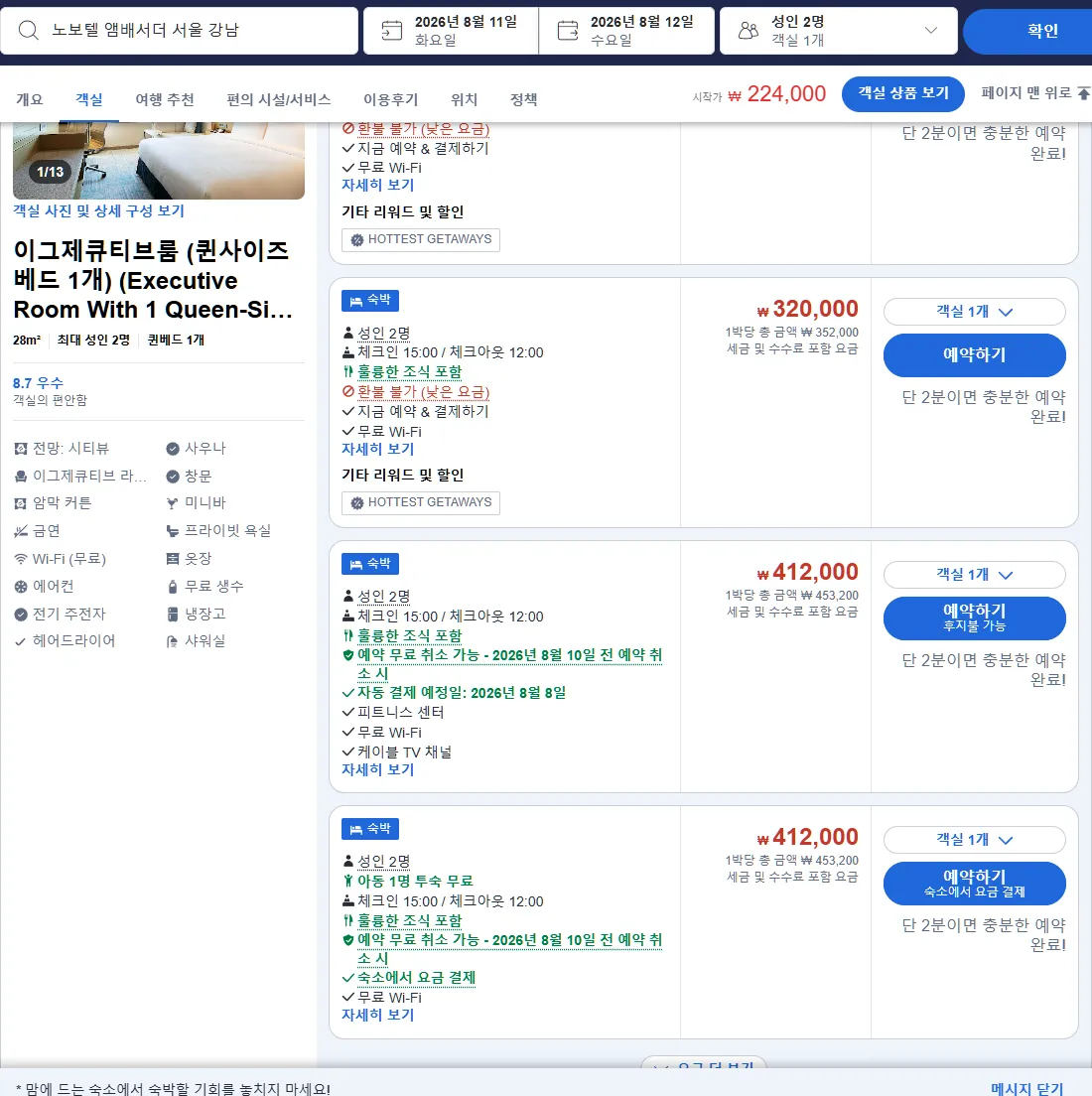Select the 정책 tab
1092x1096 pixels.
tap(523, 100)
